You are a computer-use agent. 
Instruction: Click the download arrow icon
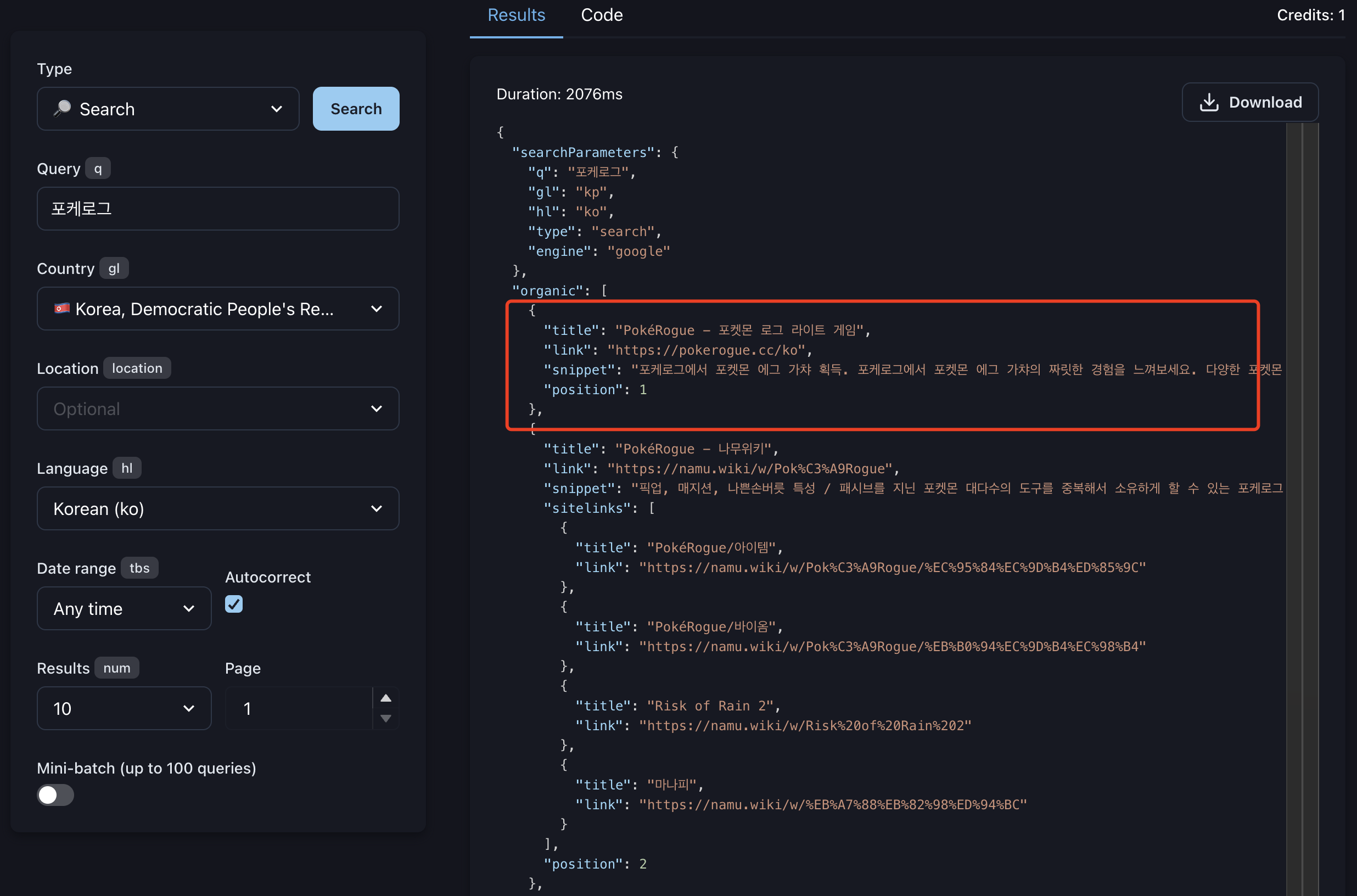(1209, 102)
